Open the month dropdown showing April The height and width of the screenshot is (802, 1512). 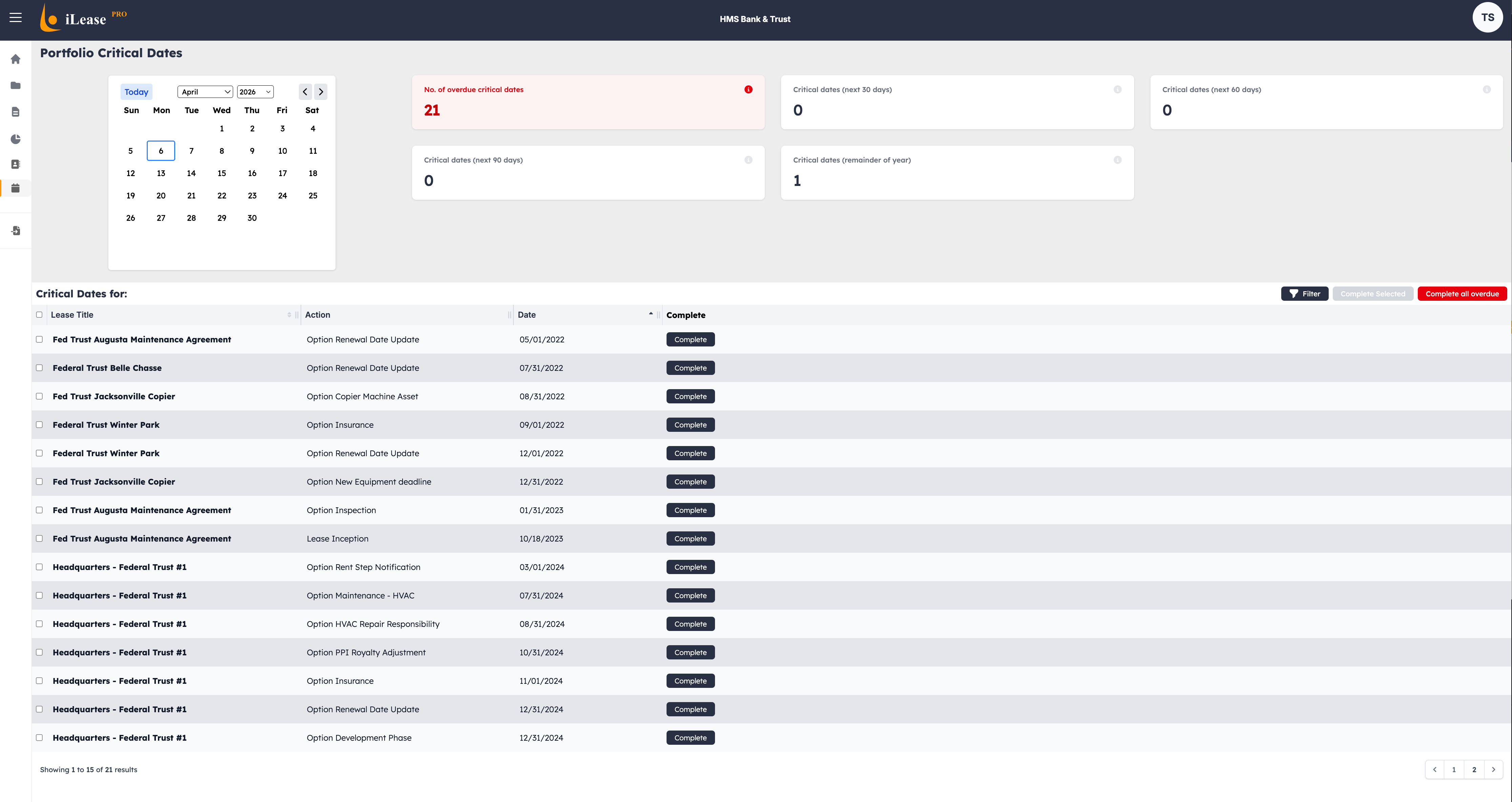tap(205, 91)
